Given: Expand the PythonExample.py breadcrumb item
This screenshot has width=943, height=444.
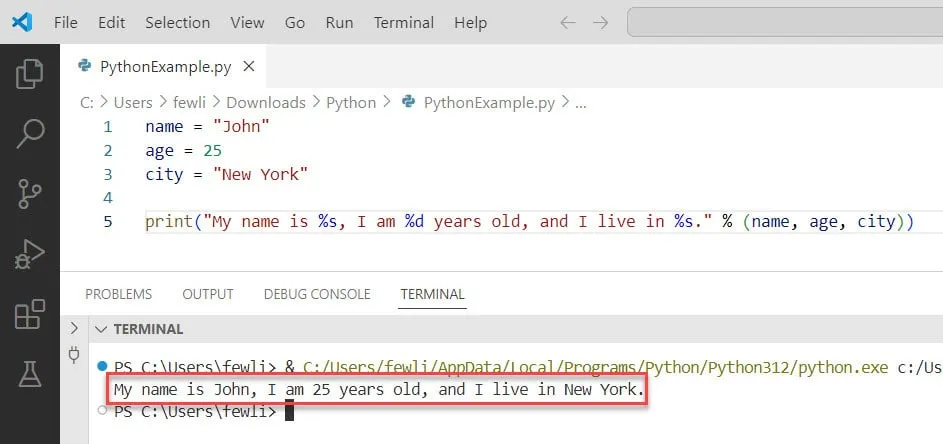Looking at the screenshot, I should coord(489,102).
